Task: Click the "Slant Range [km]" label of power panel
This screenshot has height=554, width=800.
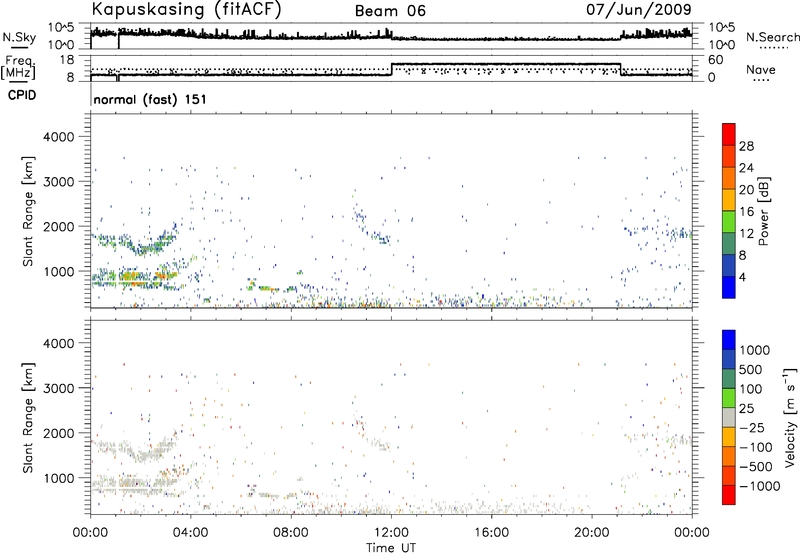Action: (x=28, y=211)
